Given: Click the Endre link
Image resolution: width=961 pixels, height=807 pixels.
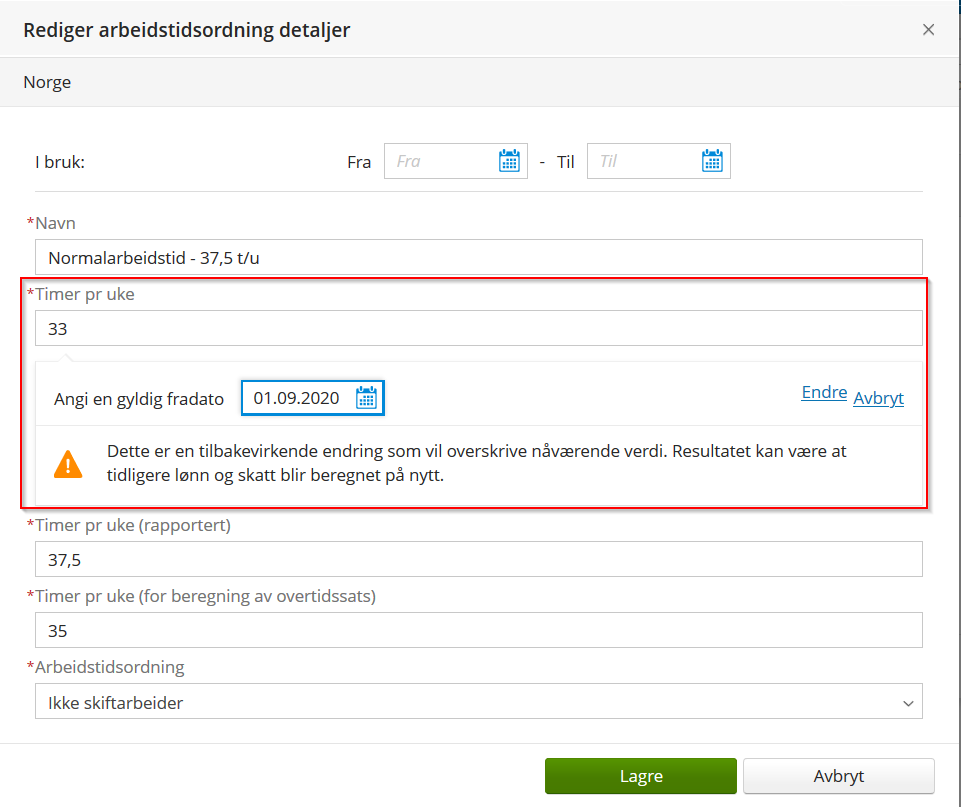Looking at the screenshot, I should coord(824,393).
